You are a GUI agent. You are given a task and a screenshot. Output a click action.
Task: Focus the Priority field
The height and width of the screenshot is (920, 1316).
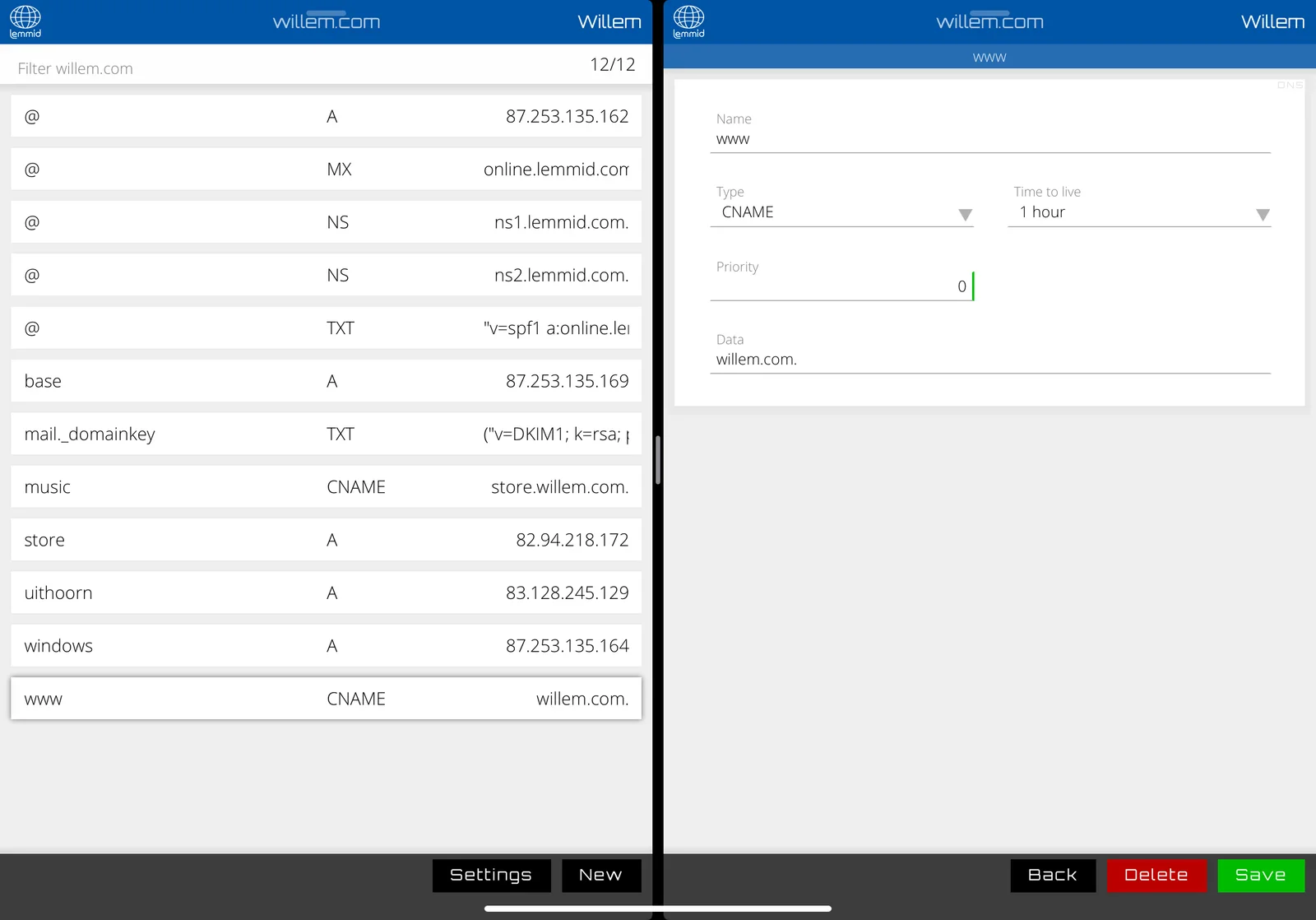[842, 286]
